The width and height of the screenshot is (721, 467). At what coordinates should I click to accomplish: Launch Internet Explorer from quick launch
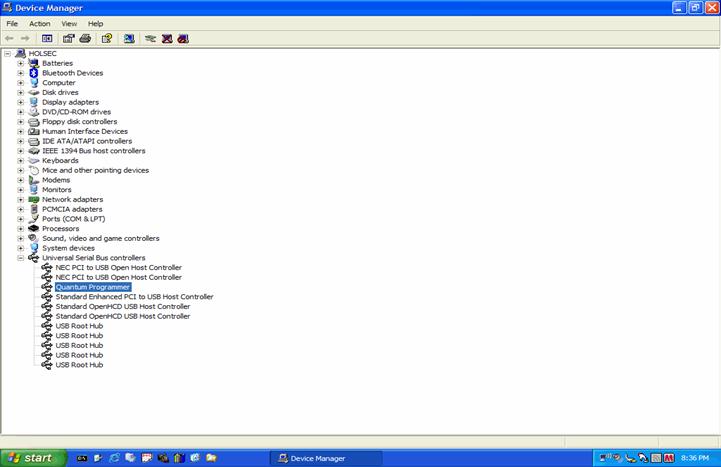(114, 458)
